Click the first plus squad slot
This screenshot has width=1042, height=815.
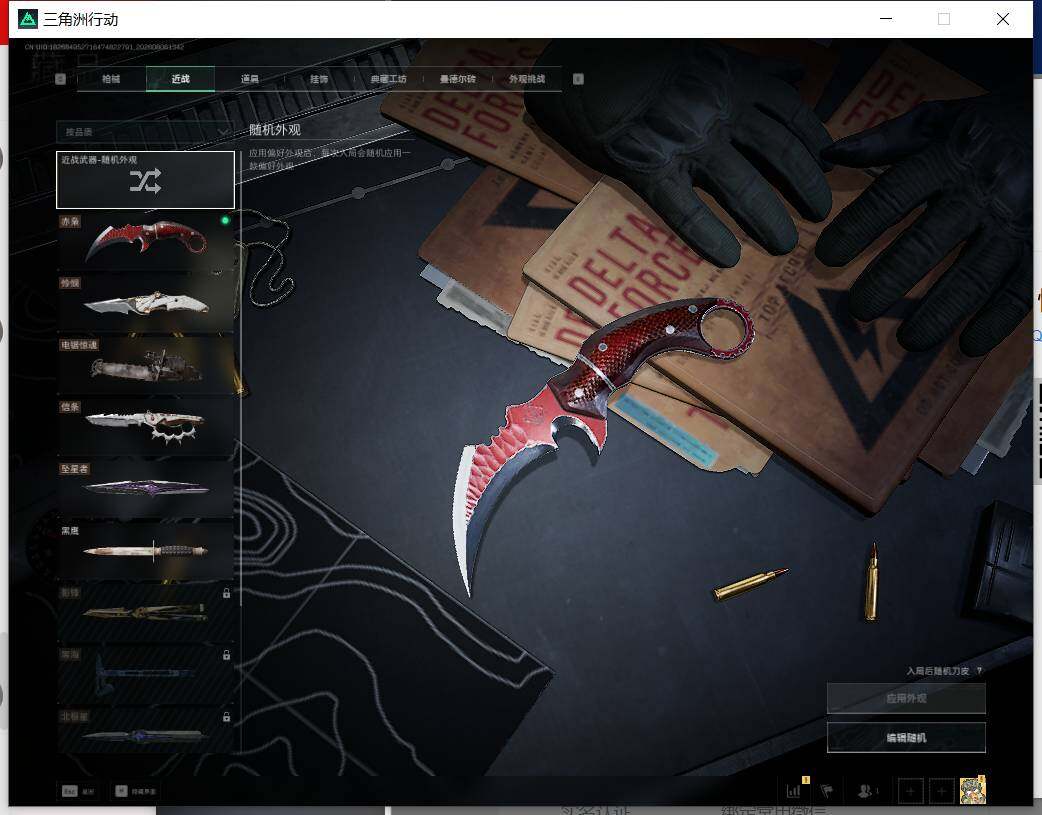910,791
